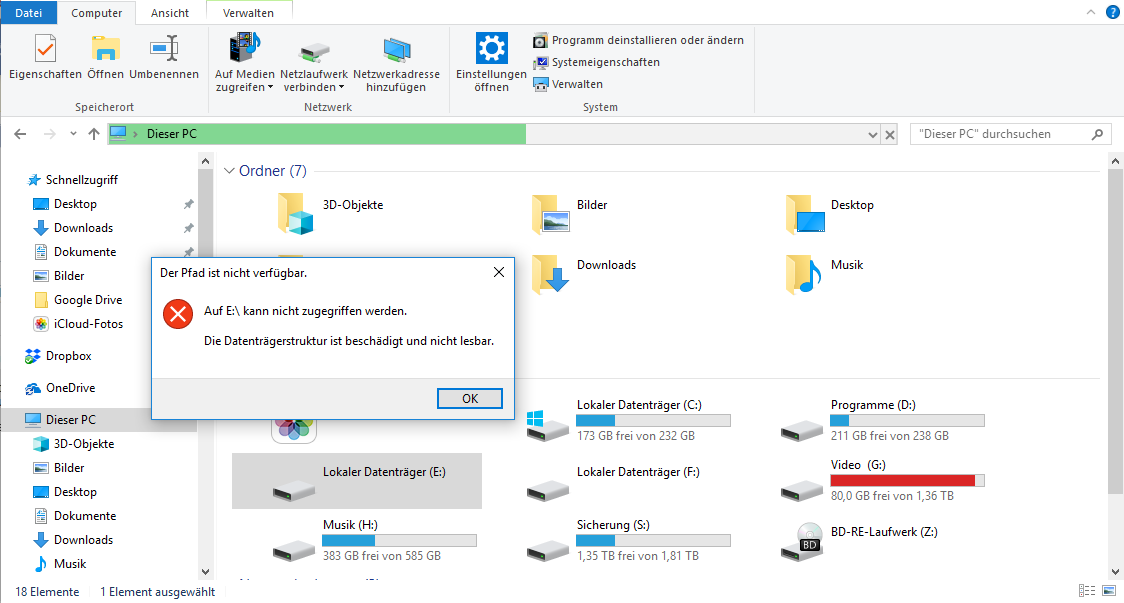Switch to details view icon in status bar

coord(1087,591)
